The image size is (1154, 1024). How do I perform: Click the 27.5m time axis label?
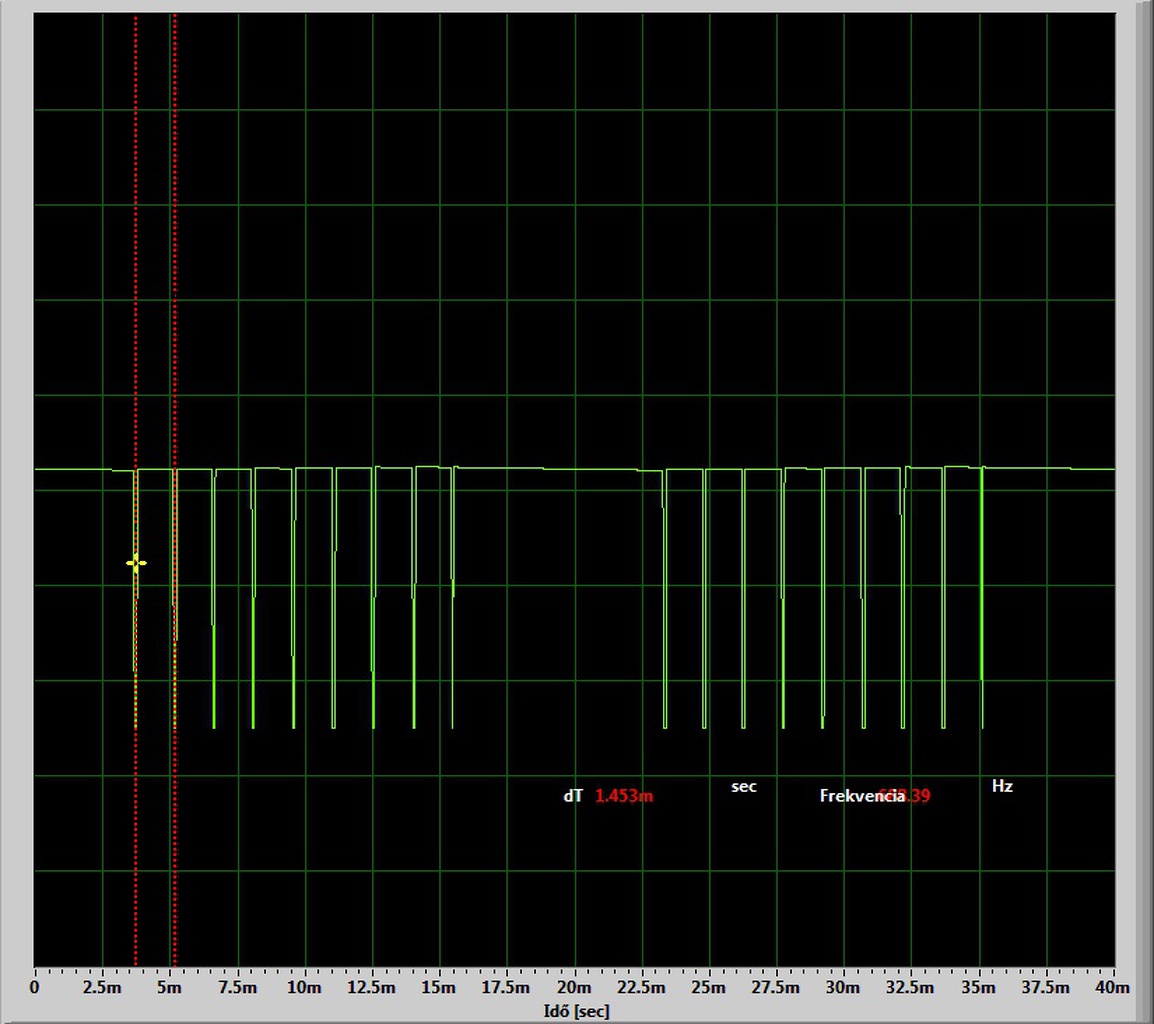[776, 988]
